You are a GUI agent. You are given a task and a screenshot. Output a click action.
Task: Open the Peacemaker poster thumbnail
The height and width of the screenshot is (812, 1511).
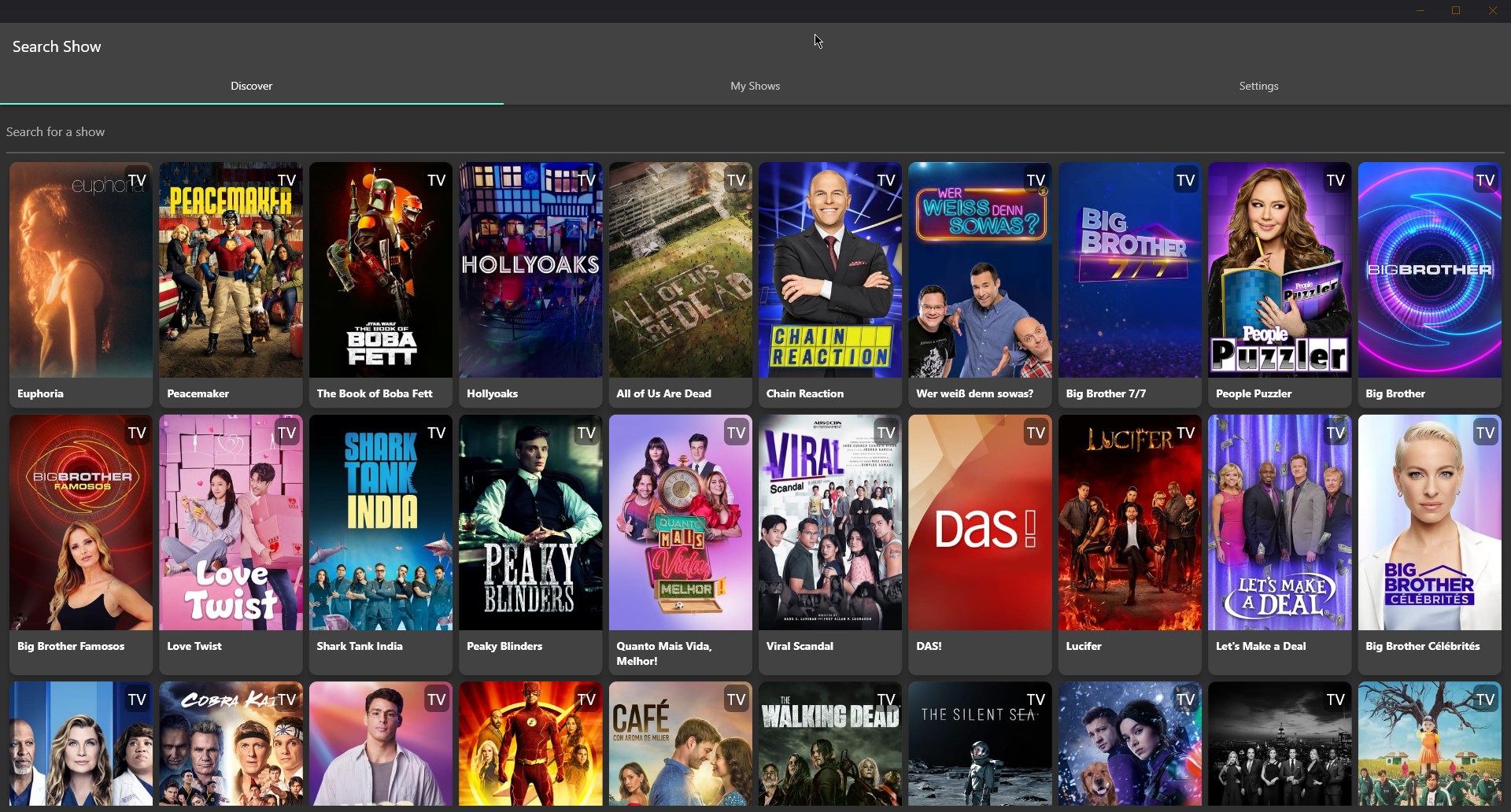(x=231, y=270)
